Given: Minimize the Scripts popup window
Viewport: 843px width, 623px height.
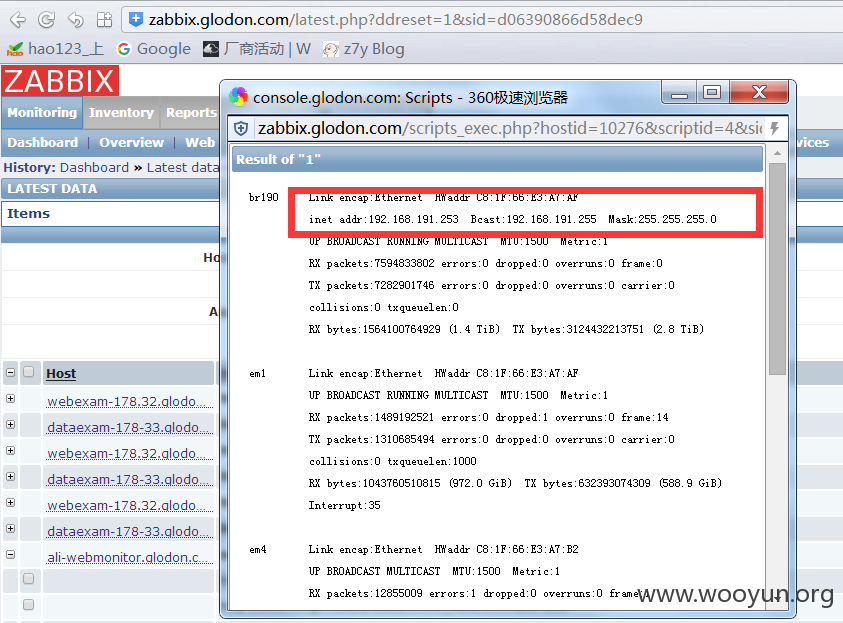Looking at the screenshot, I should pos(679,92).
